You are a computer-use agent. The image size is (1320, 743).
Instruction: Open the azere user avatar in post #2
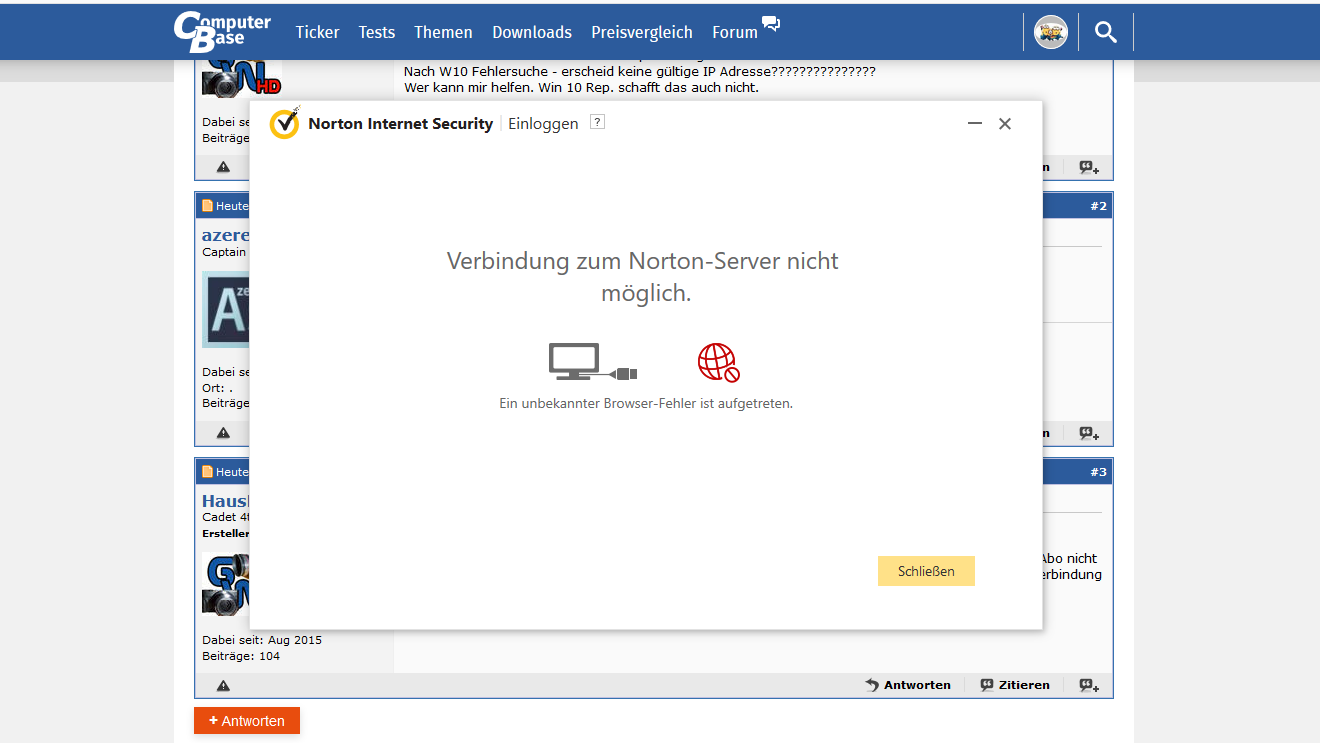pos(226,310)
